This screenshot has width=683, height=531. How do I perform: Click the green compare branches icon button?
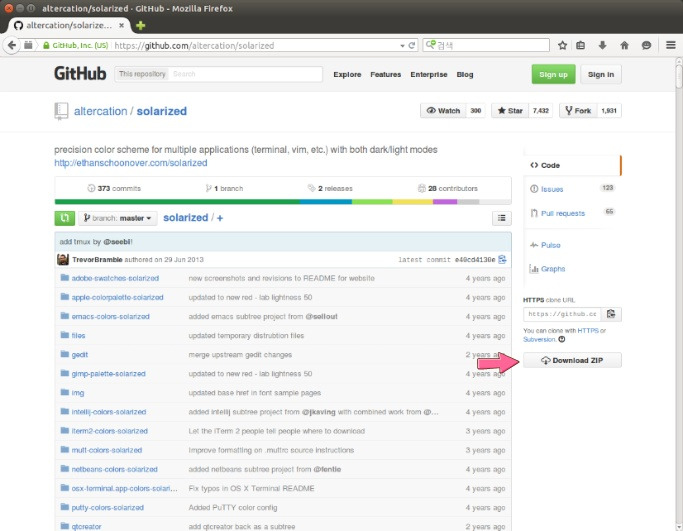pos(64,218)
